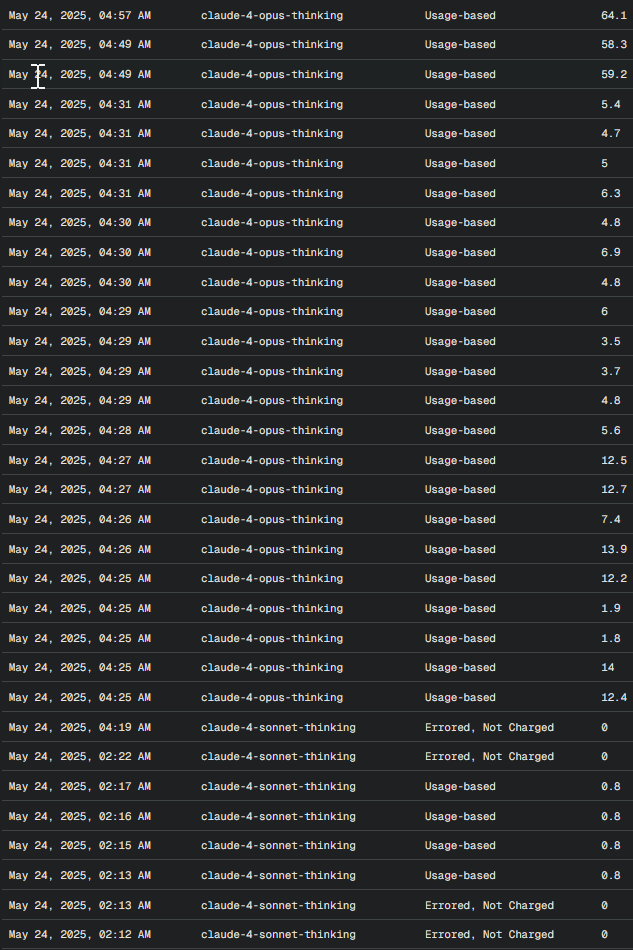This screenshot has height=950, width=633.
Task: Select Errored, Not Charged in the 02:12 AM row
Action: click(489, 934)
